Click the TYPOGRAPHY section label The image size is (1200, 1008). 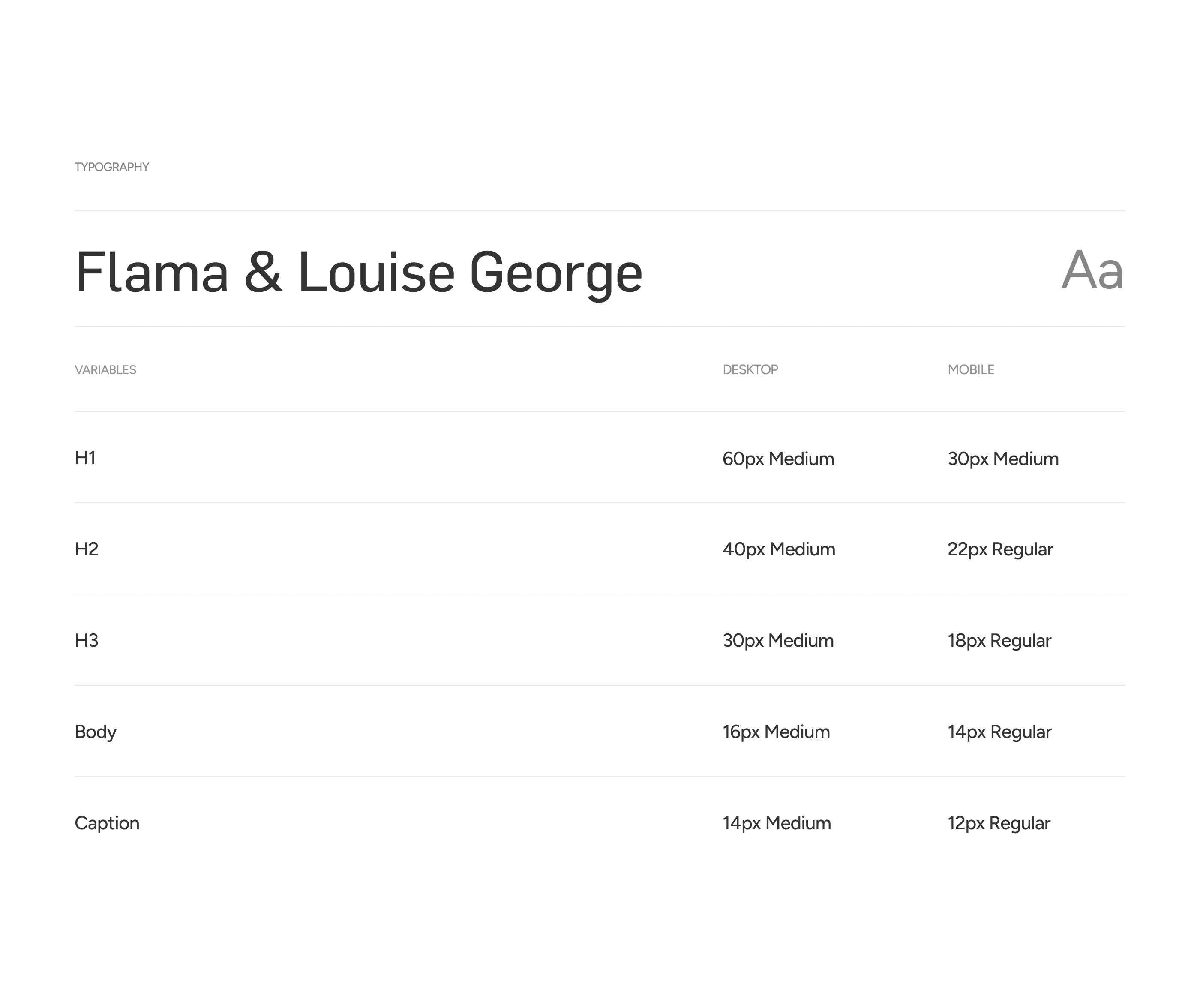[x=111, y=167]
